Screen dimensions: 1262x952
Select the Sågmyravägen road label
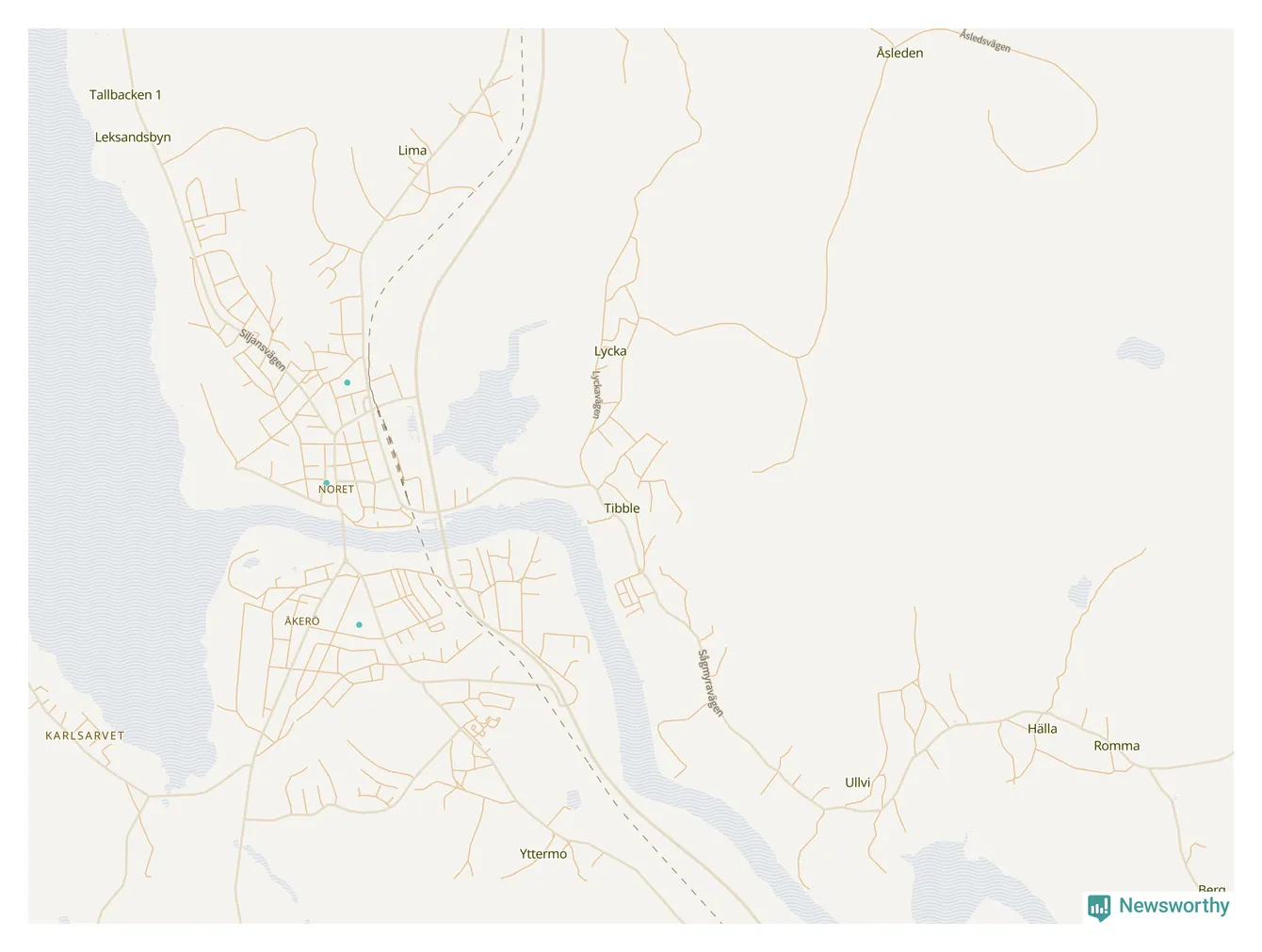pyautogui.click(x=711, y=684)
